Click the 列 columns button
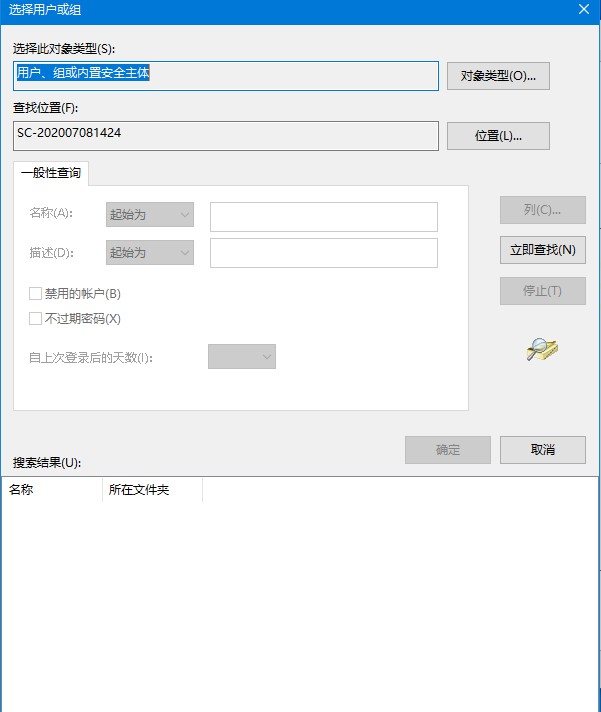The height and width of the screenshot is (712, 601). pos(542,210)
